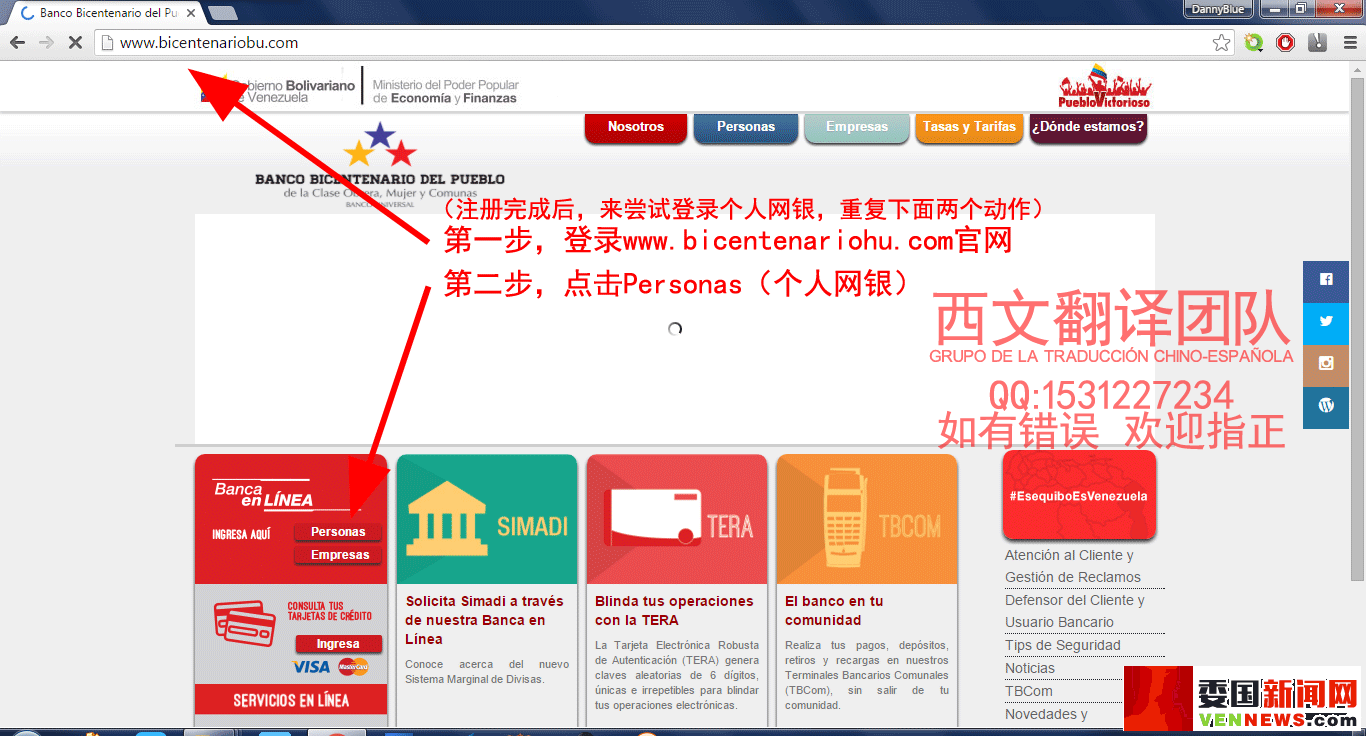Click Personas under Banca en Línea
The image size is (1366, 736).
pos(338,532)
